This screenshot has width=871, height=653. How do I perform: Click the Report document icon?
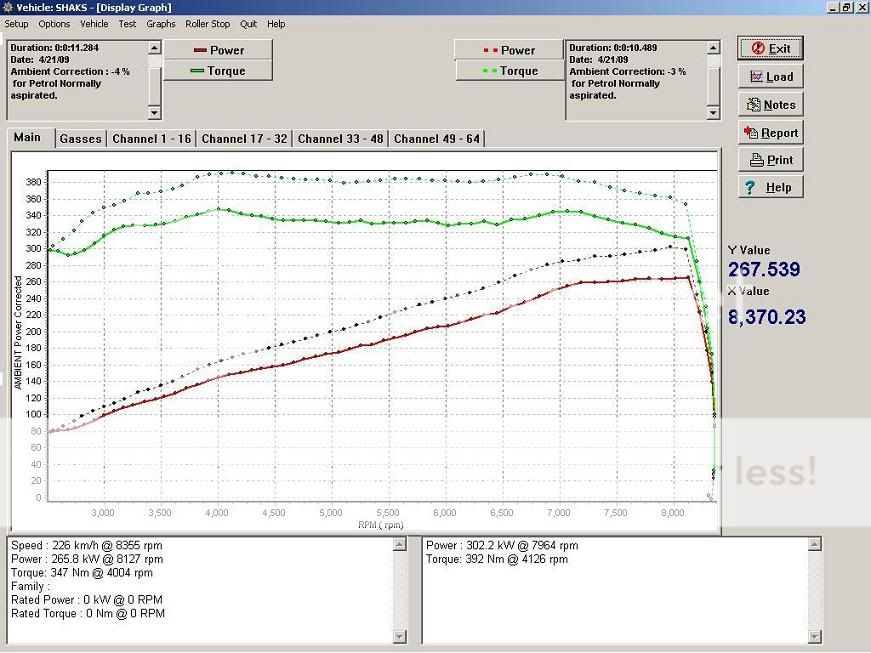point(750,132)
